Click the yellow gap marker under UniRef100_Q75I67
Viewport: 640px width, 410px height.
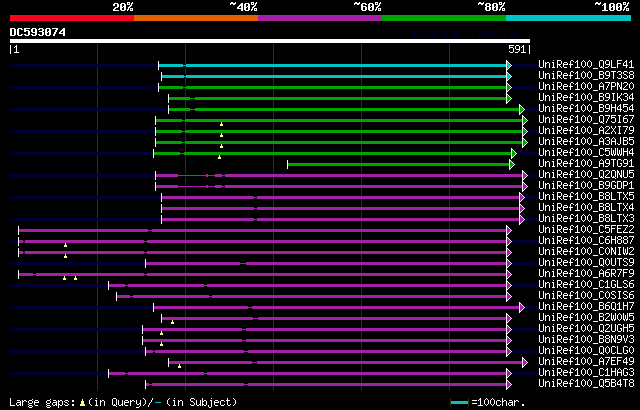[x=222, y=124]
